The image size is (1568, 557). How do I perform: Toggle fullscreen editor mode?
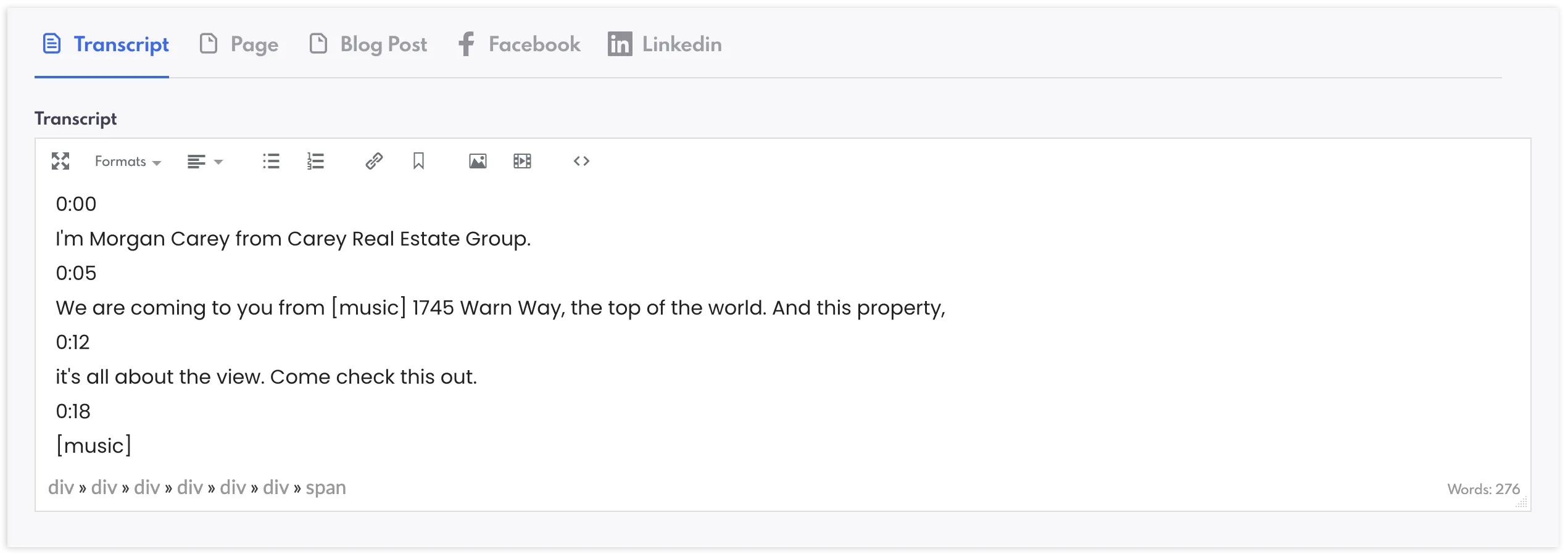60,161
